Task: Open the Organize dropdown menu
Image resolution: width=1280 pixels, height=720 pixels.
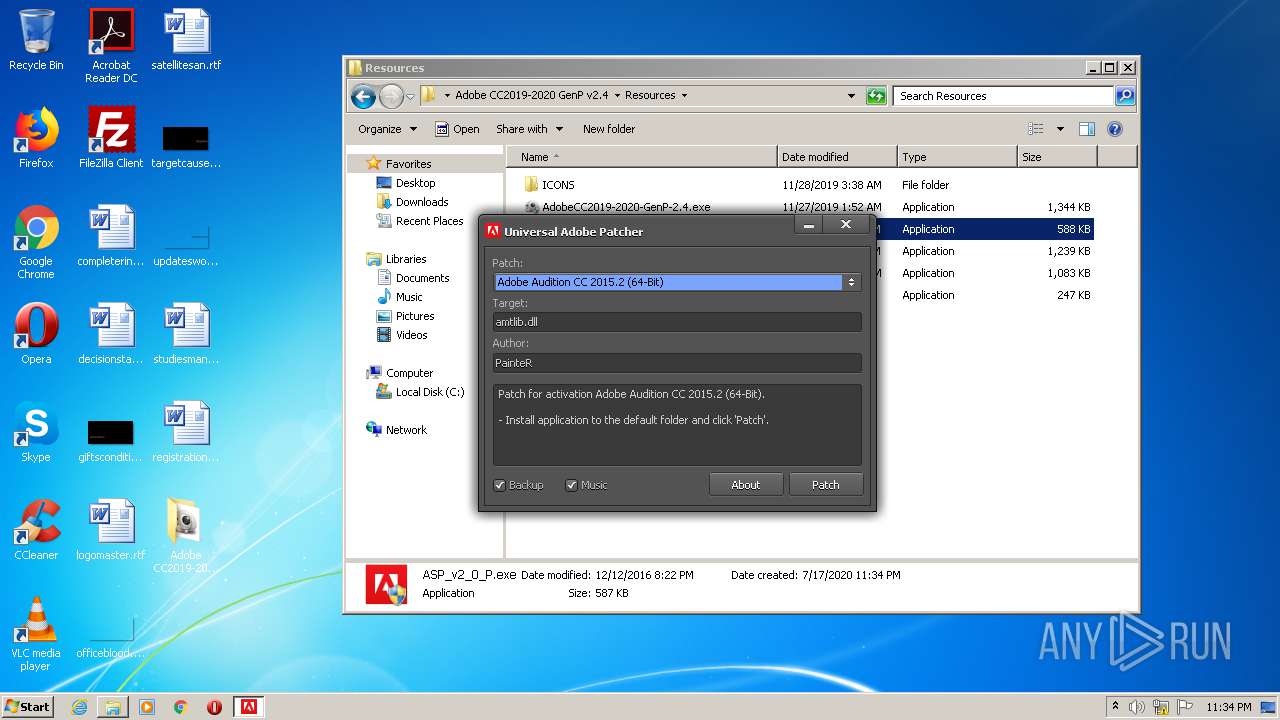Action: [387, 129]
